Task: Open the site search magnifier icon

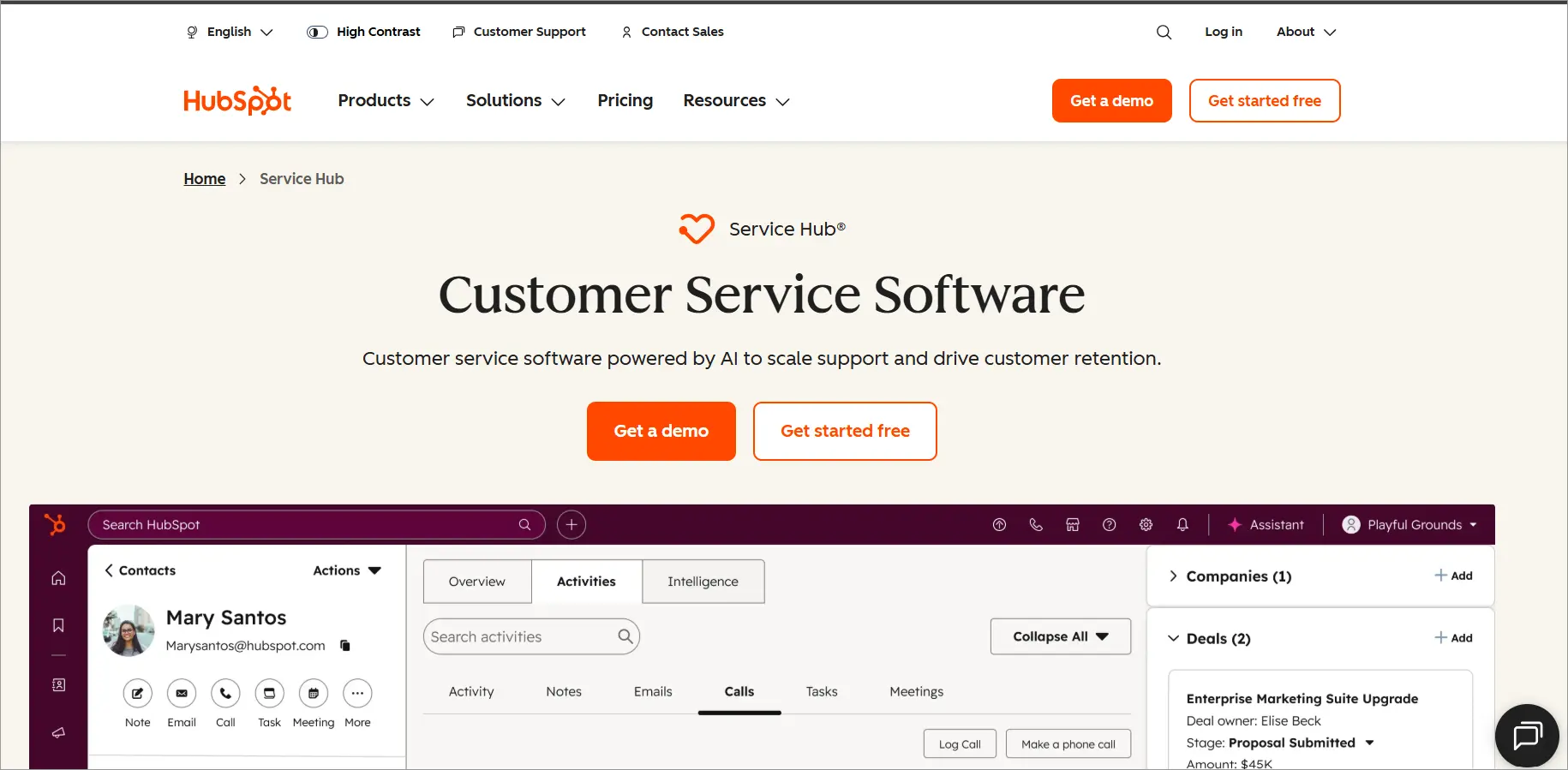Action: (x=1164, y=32)
